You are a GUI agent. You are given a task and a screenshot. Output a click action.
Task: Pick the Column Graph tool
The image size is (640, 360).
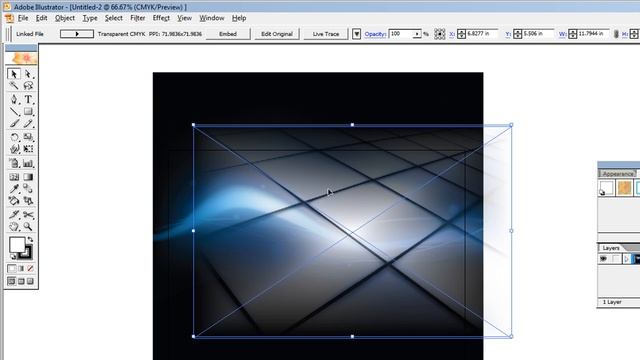[x=28, y=163]
